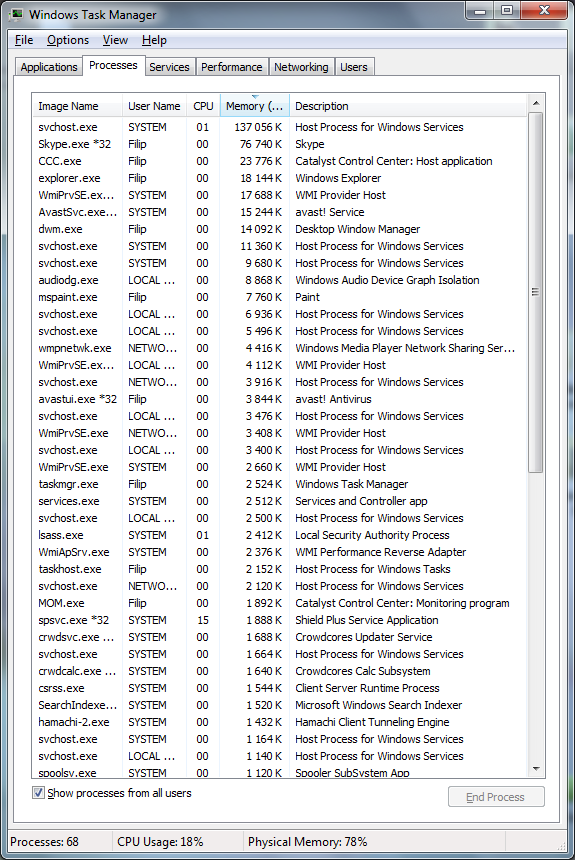Switch to the Users tab
Viewport: 575px width, 860px height.
point(354,67)
